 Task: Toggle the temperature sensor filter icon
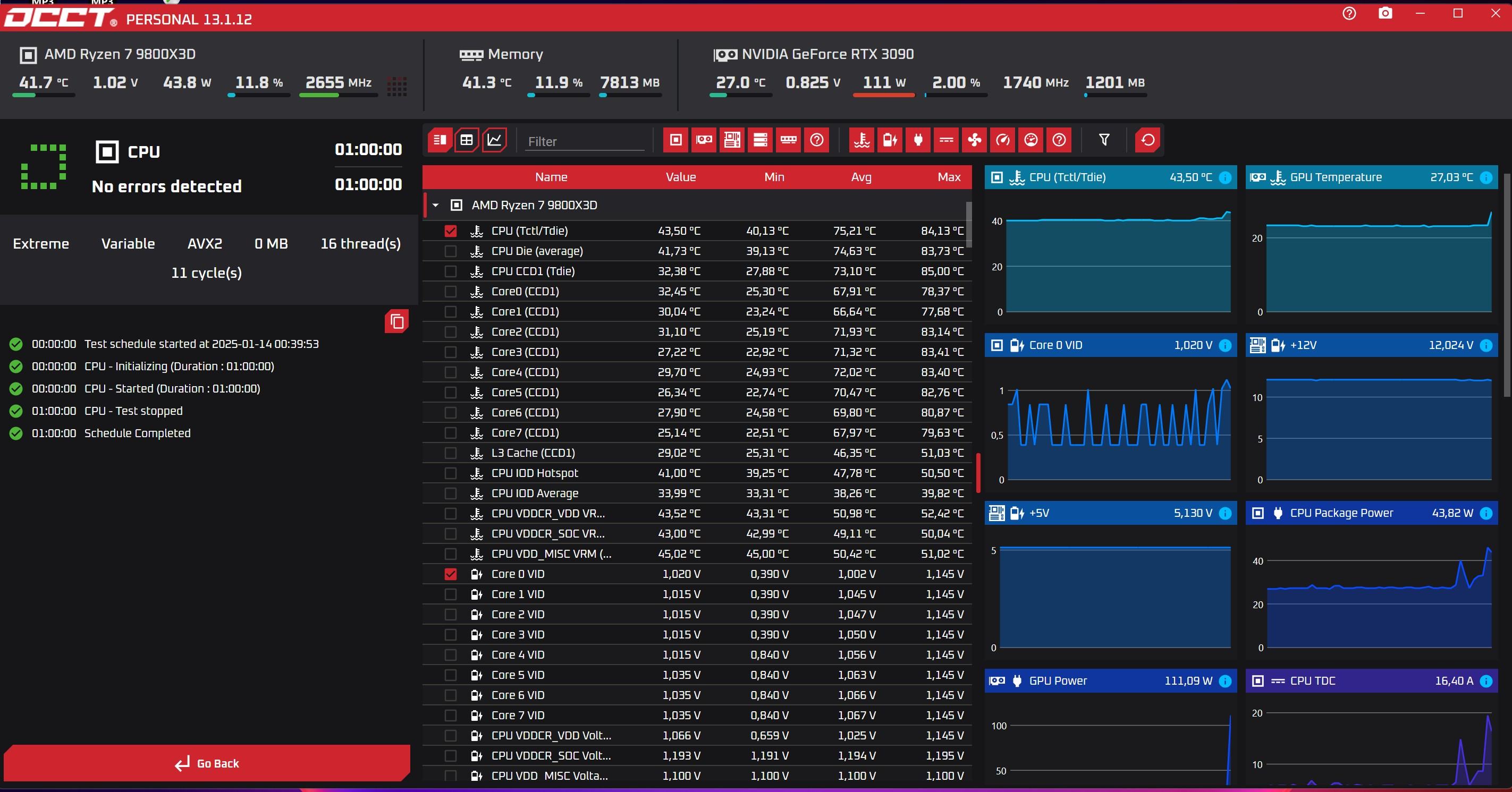pos(861,140)
